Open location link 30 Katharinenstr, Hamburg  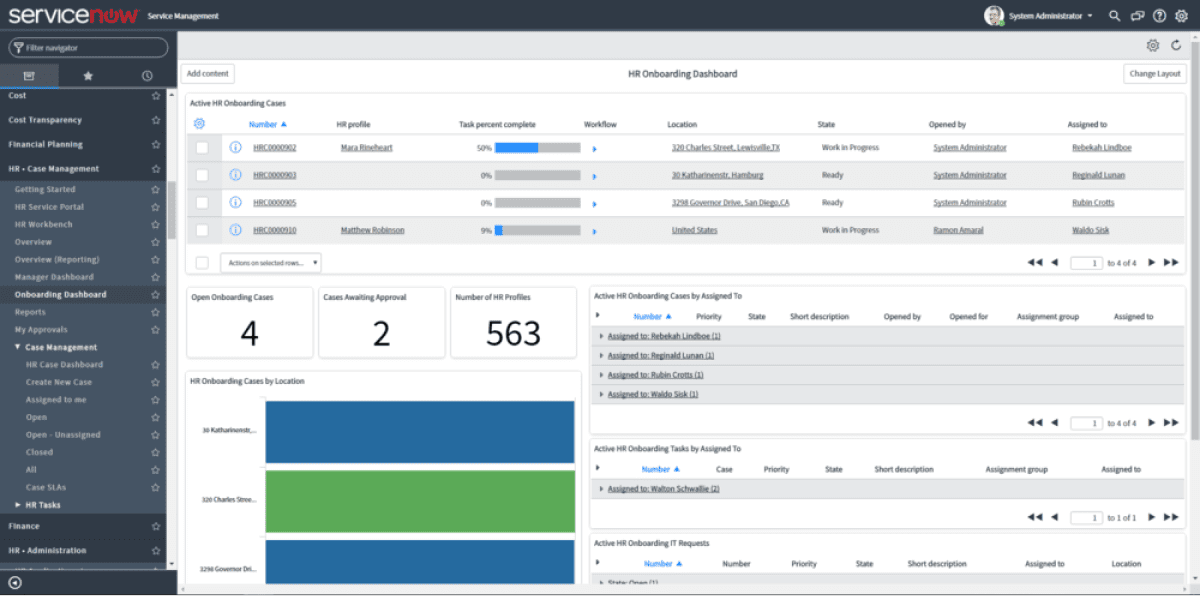click(x=718, y=175)
